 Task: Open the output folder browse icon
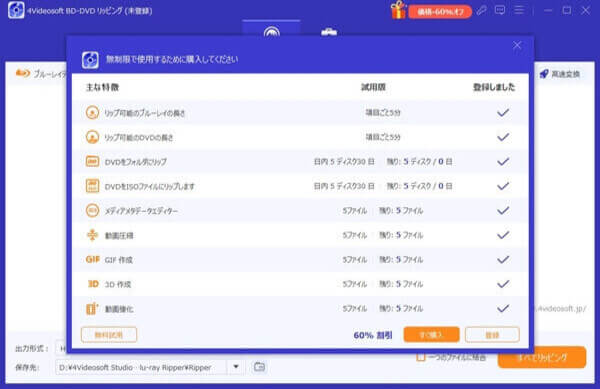(x=259, y=367)
